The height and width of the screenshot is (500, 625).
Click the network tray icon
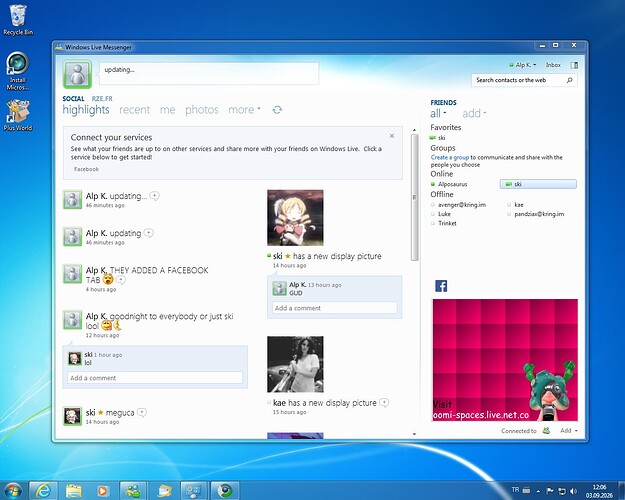pos(562,491)
